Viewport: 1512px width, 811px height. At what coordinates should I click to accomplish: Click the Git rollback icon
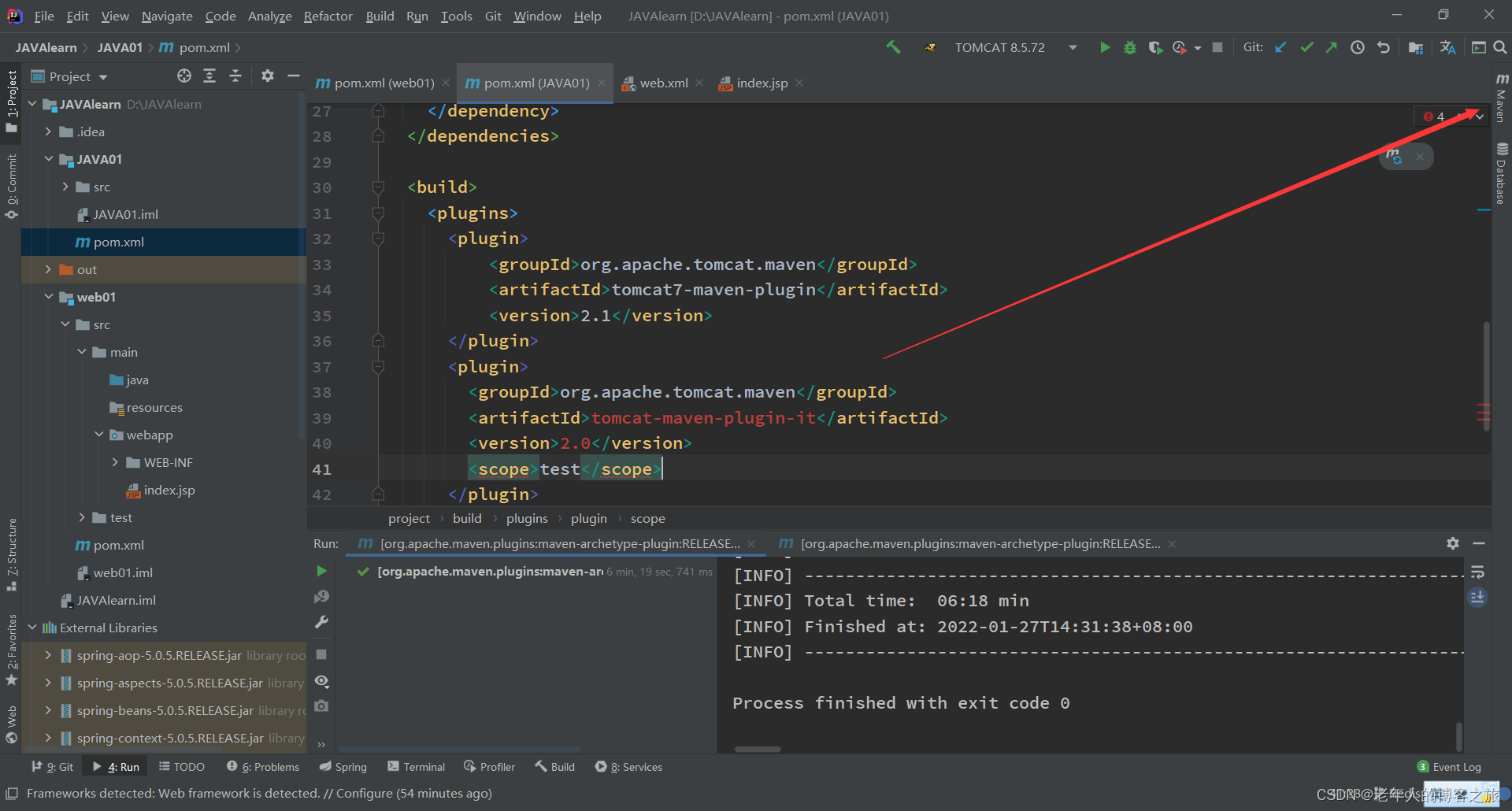[1384, 47]
